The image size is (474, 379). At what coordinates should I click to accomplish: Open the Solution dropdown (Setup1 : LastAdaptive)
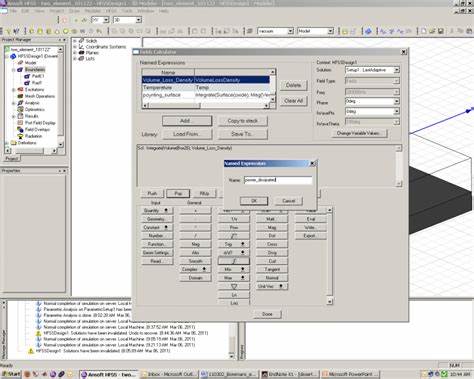tap(397, 70)
